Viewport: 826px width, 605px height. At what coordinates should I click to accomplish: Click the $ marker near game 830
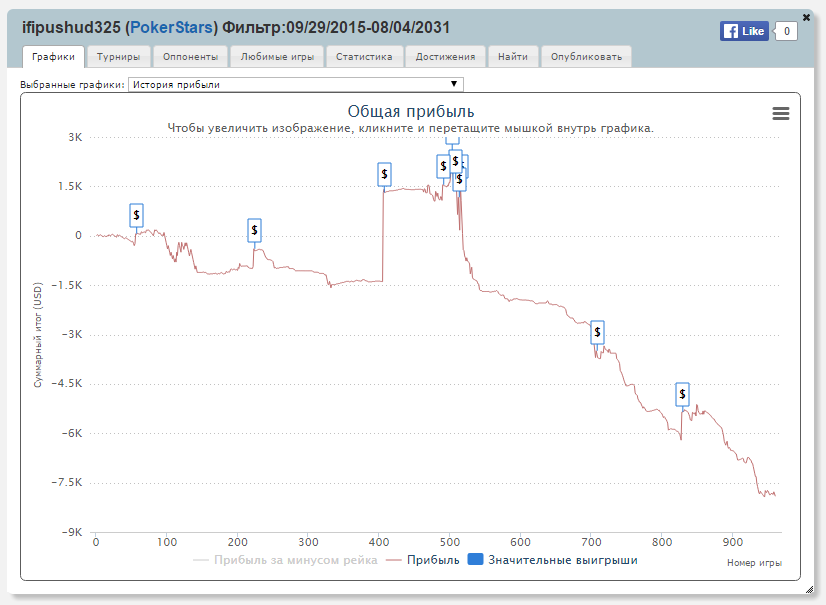coord(682,394)
